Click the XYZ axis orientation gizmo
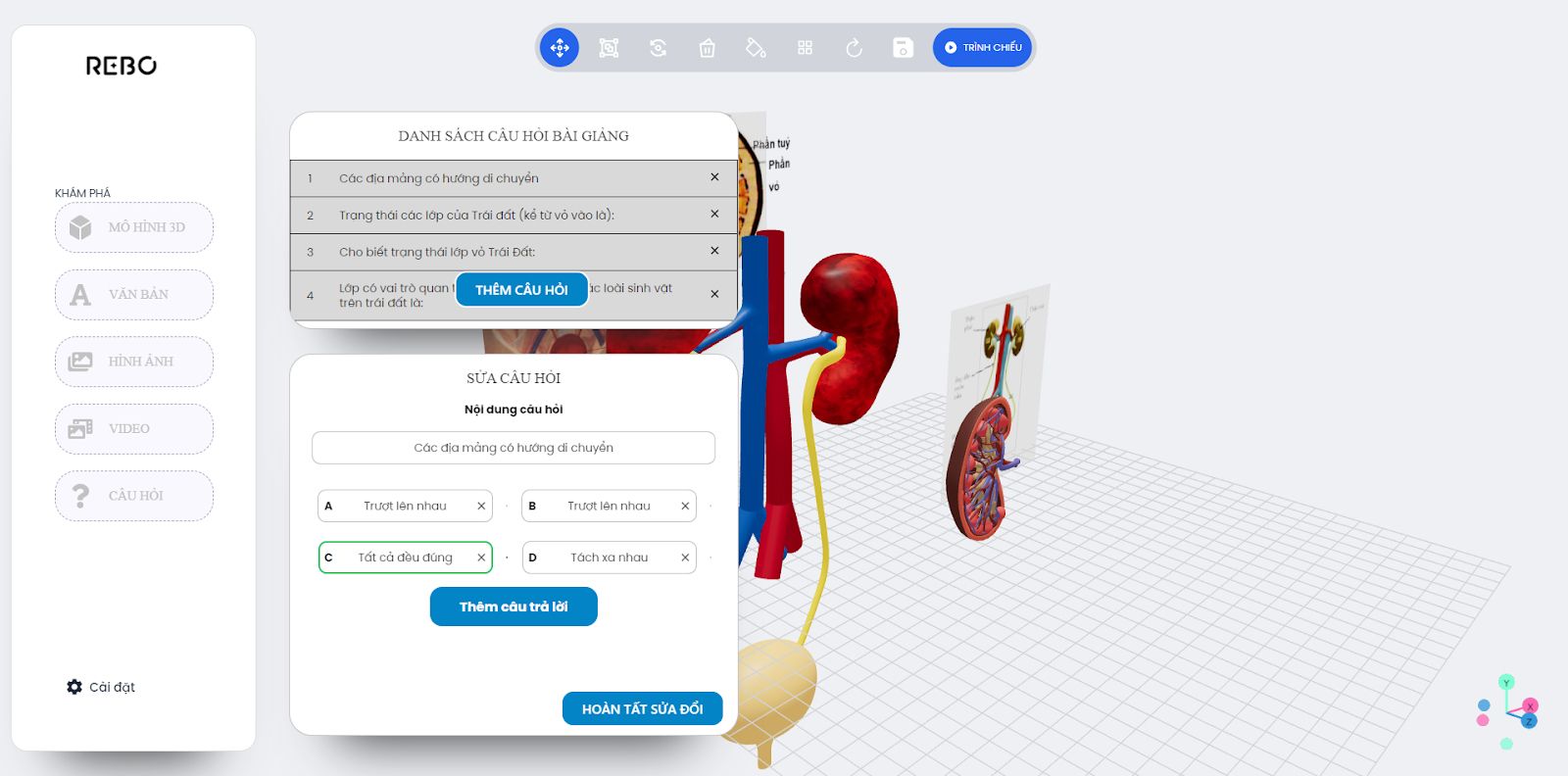 (1508, 711)
